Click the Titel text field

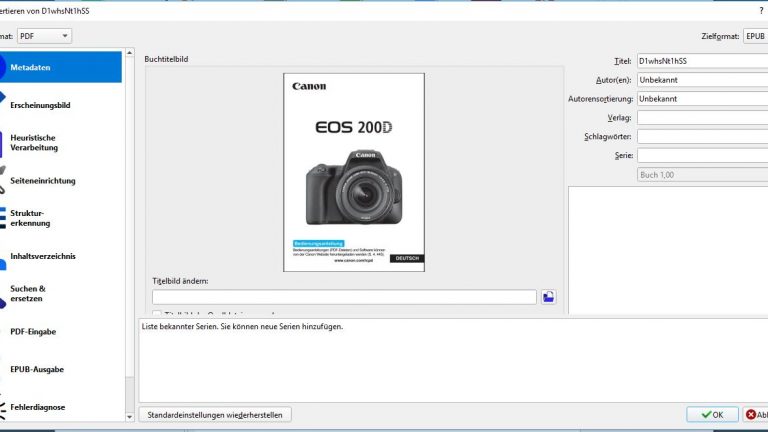click(x=700, y=61)
